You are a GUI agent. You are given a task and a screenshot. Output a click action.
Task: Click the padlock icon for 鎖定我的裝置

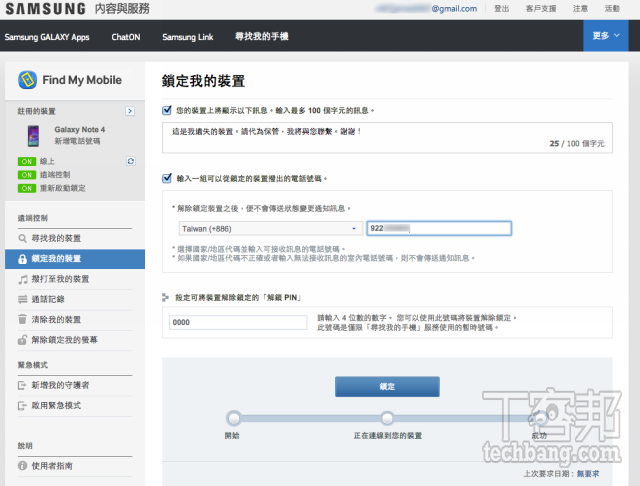22,259
